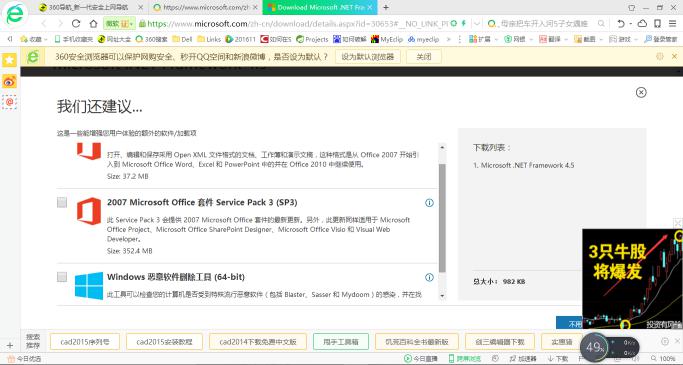Viewport: 683px width, 365px height.
Task: Show more bookmarks with chevron
Action: [448, 39]
